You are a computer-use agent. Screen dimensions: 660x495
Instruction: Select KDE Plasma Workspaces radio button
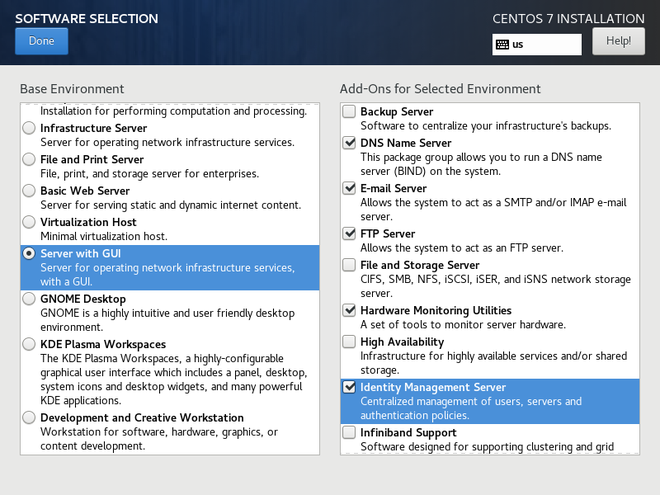29,343
